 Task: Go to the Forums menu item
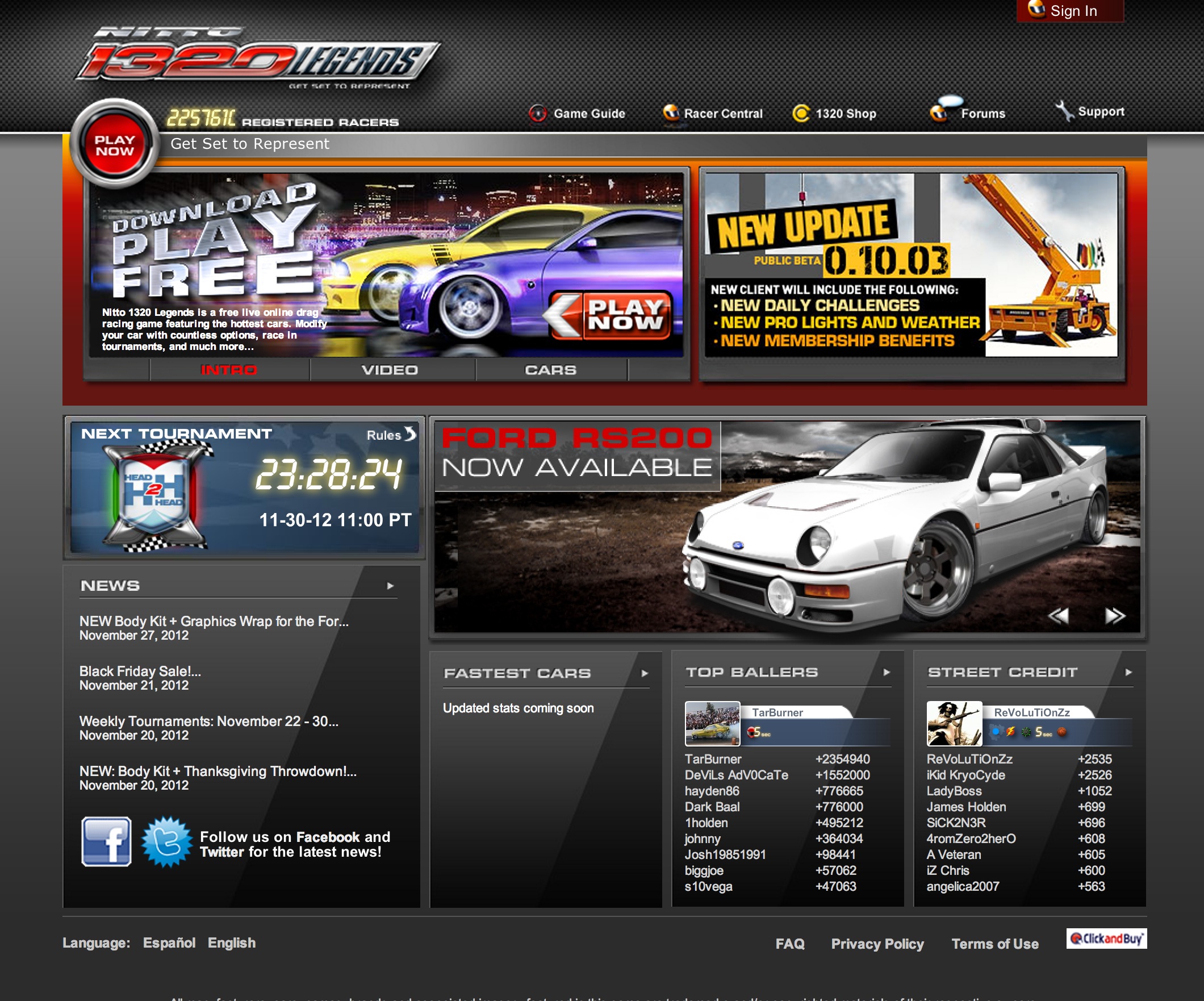(983, 114)
